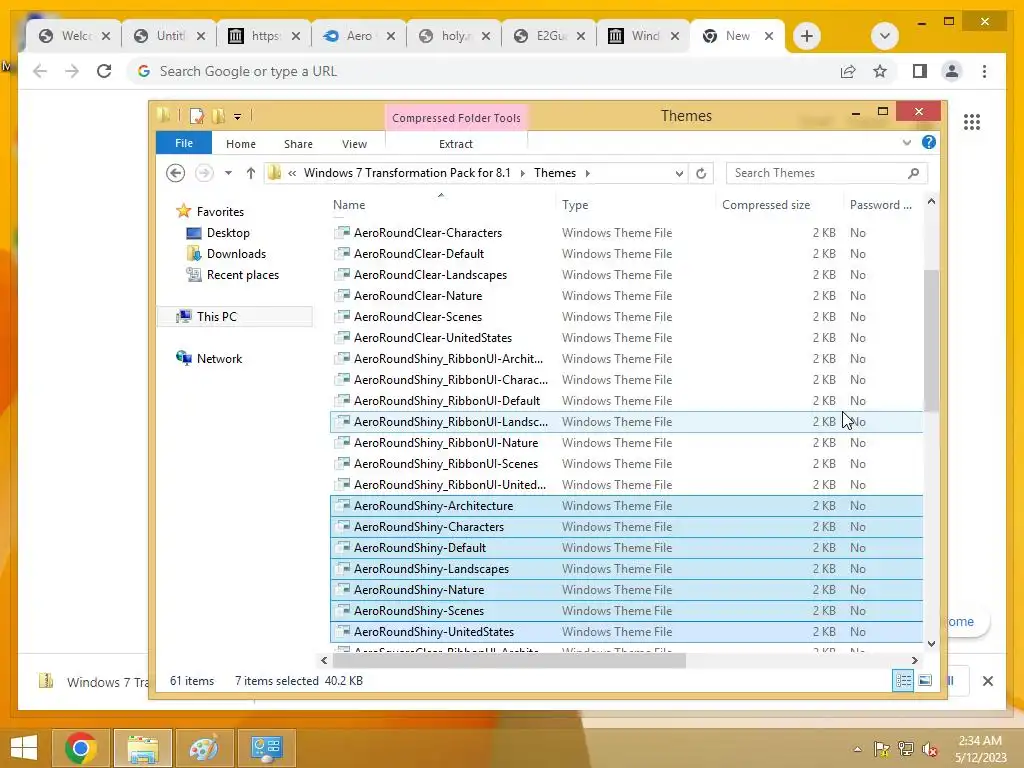This screenshot has height=768, width=1024.
Task: Click Explorer Forward navigation arrow
Action: coord(204,173)
